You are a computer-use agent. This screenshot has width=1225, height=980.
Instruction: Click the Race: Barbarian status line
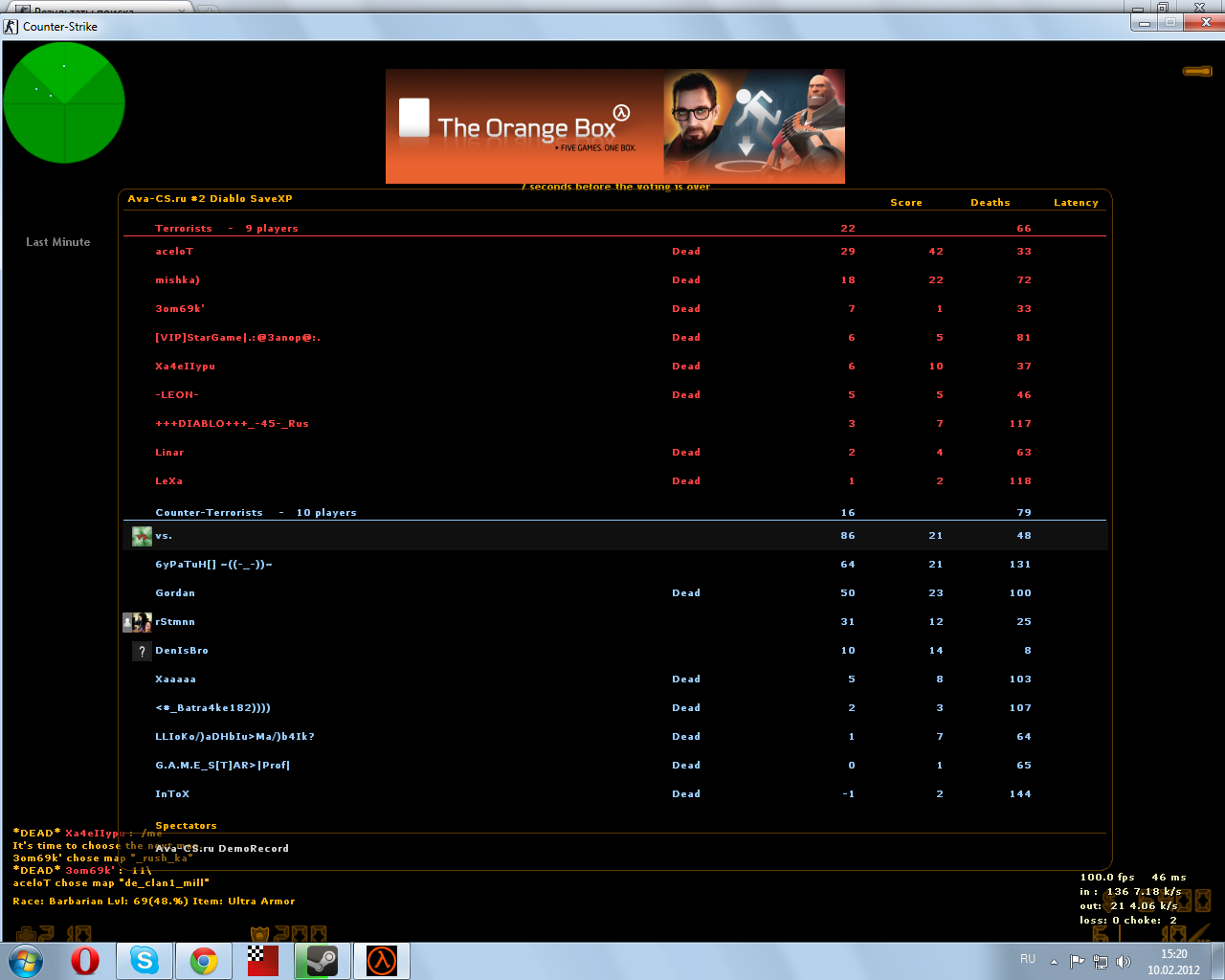(154, 902)
